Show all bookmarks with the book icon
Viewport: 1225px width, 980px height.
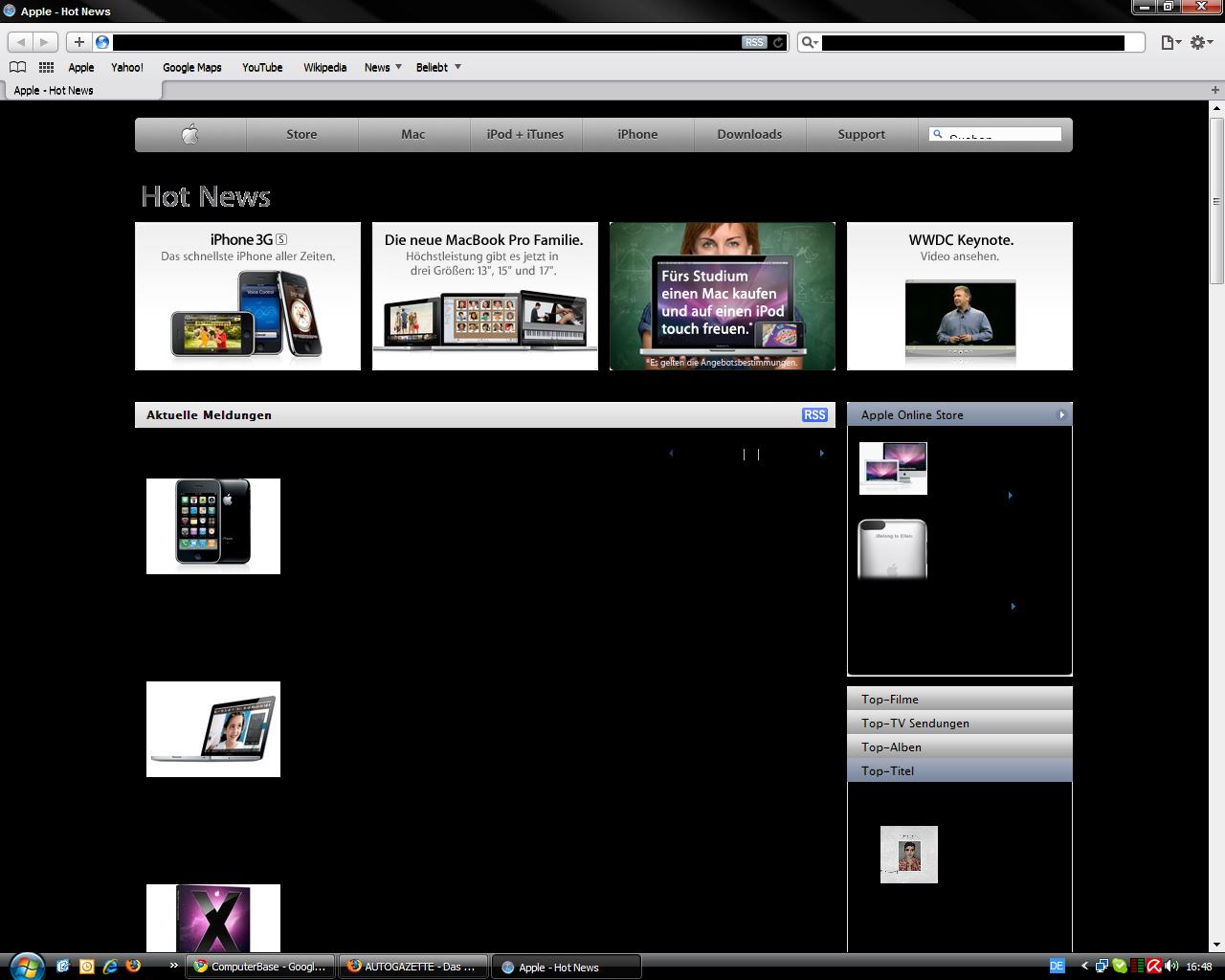(x=17, y=67)
